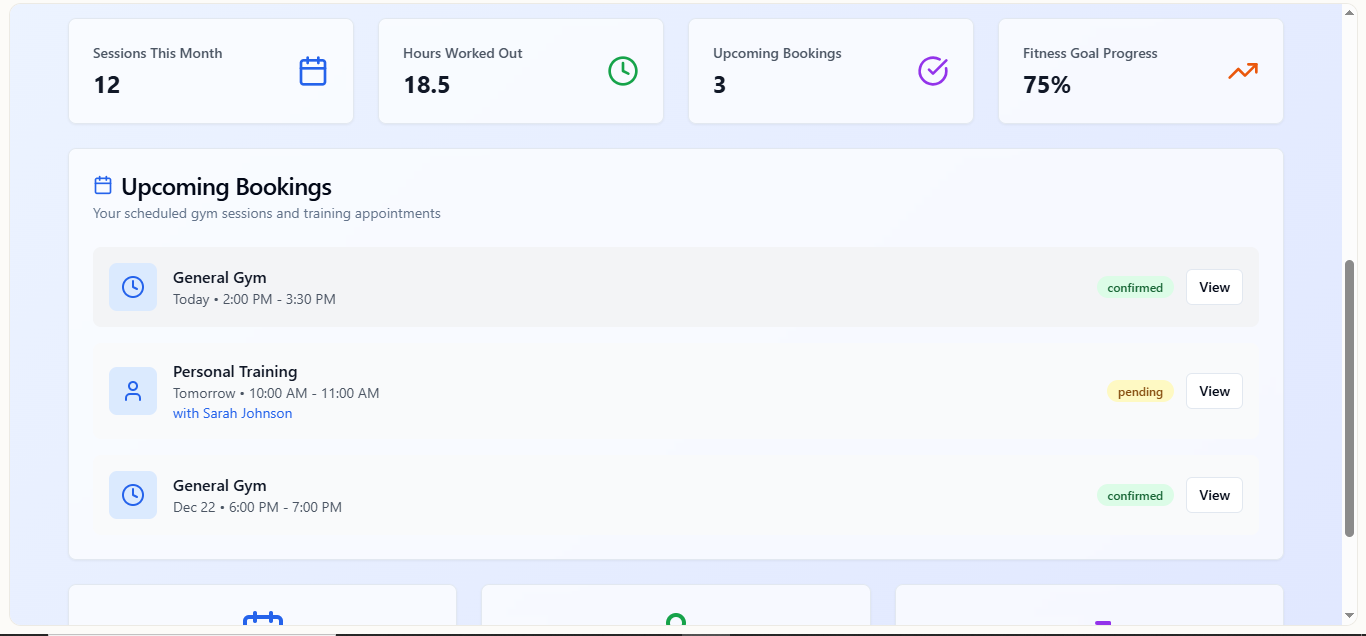Click the green clock icon in Hours Worked Out

coord(623,71)
